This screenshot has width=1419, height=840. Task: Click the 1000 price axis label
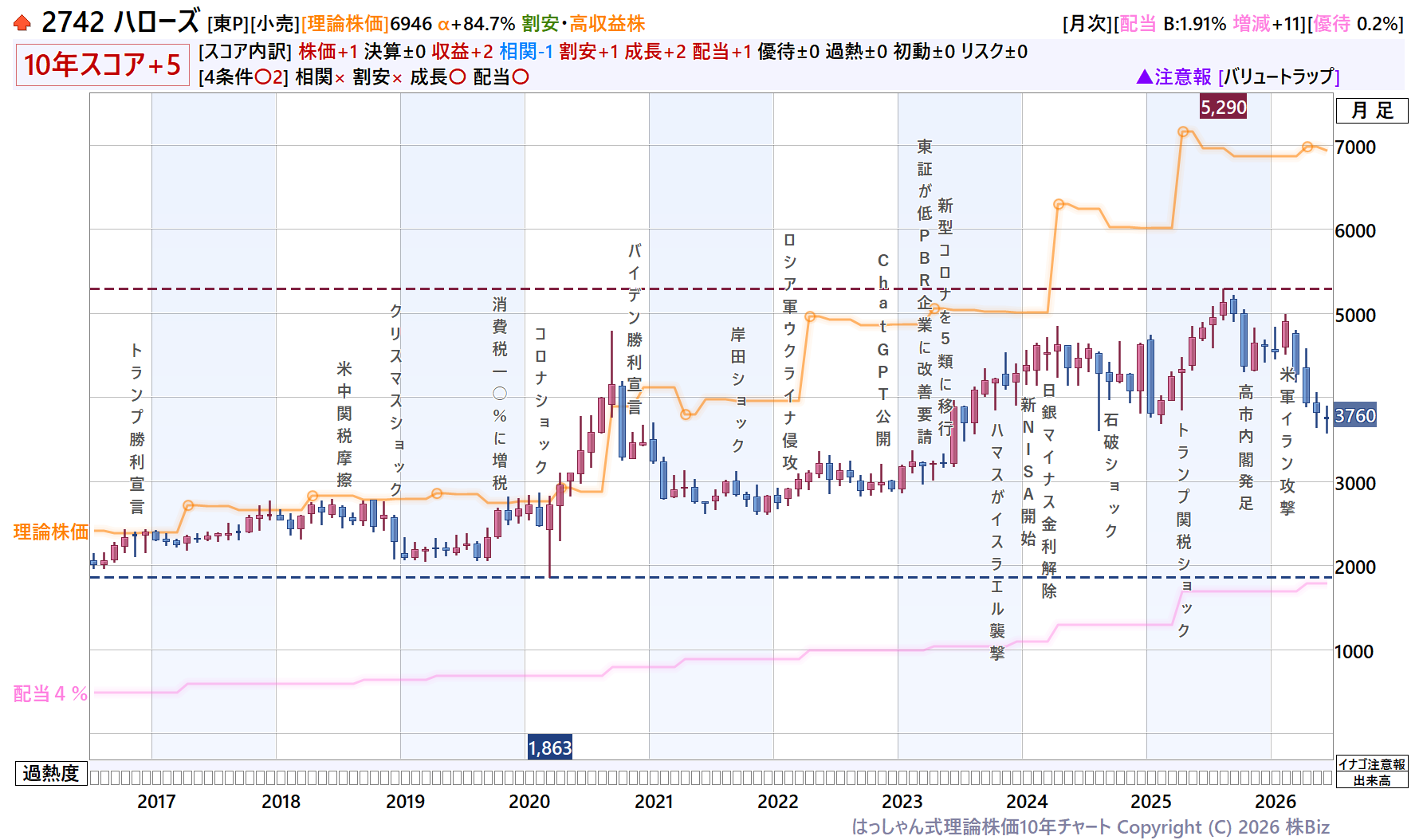pos(1355,652)
